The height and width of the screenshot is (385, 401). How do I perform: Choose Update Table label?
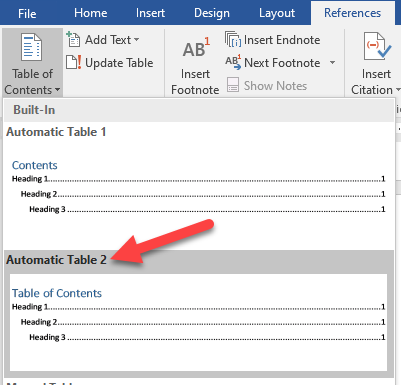tap(119, 63)
